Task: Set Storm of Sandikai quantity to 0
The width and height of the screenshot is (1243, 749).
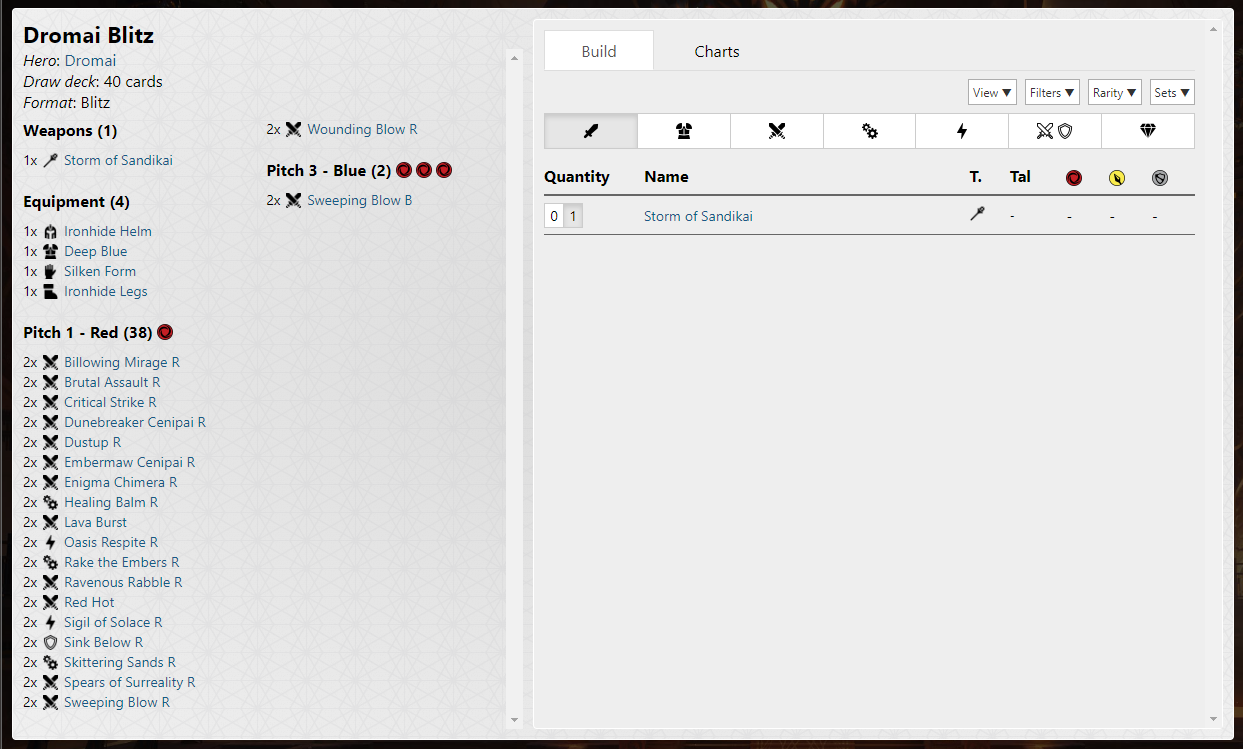Action: (x=554, y=216)
